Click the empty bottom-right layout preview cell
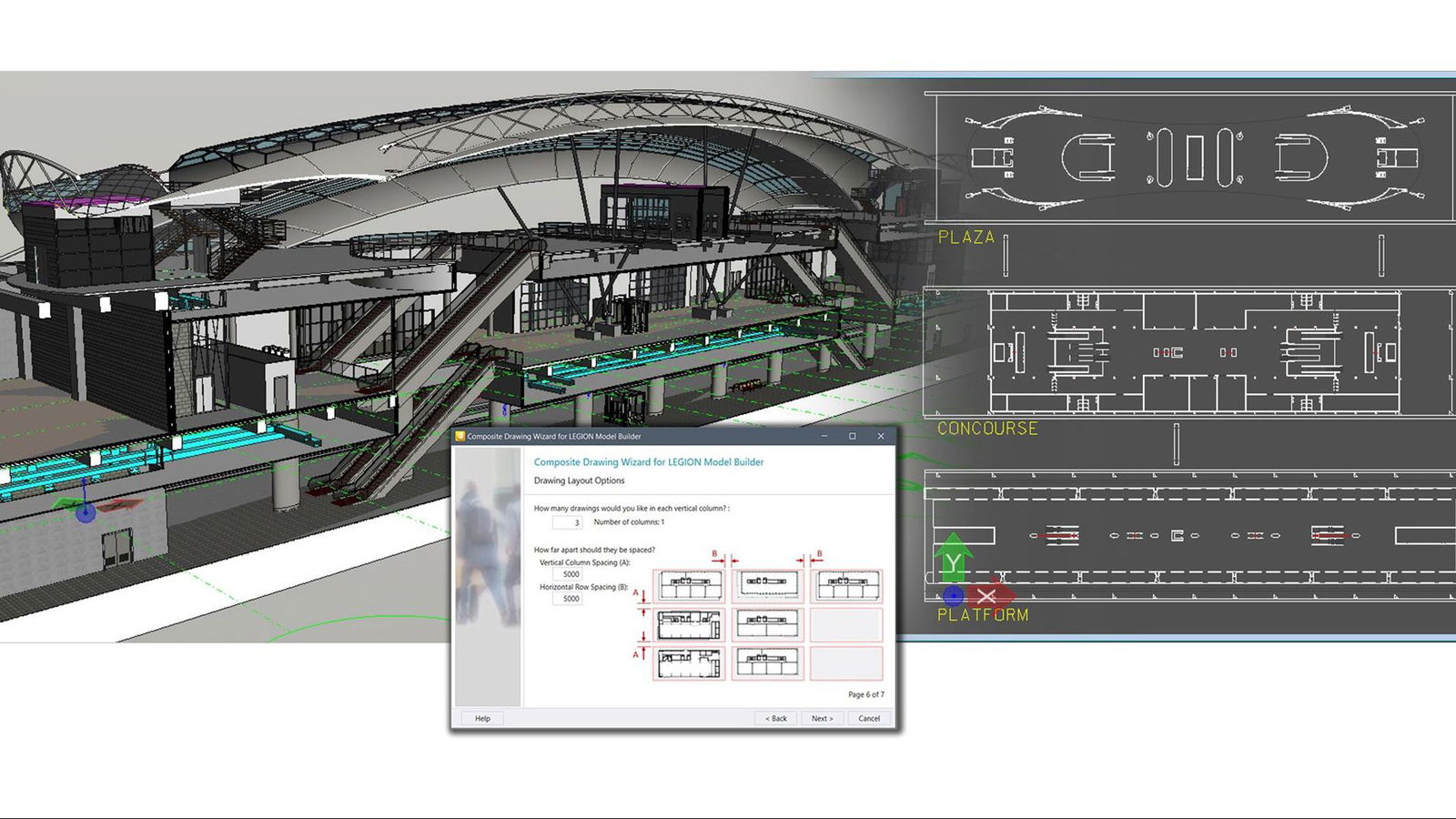 click(x=846, y=662)
